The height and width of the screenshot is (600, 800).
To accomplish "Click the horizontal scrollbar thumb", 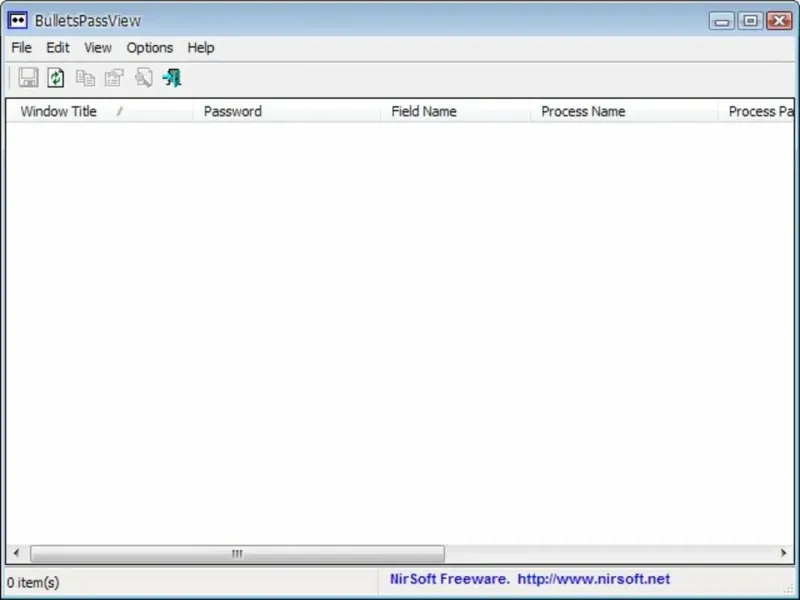I will (237, 554).
